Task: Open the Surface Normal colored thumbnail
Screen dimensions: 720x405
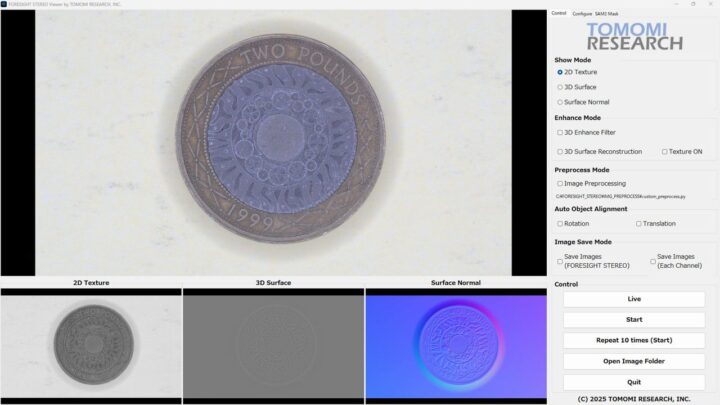Action: click(x=456, y=346)
